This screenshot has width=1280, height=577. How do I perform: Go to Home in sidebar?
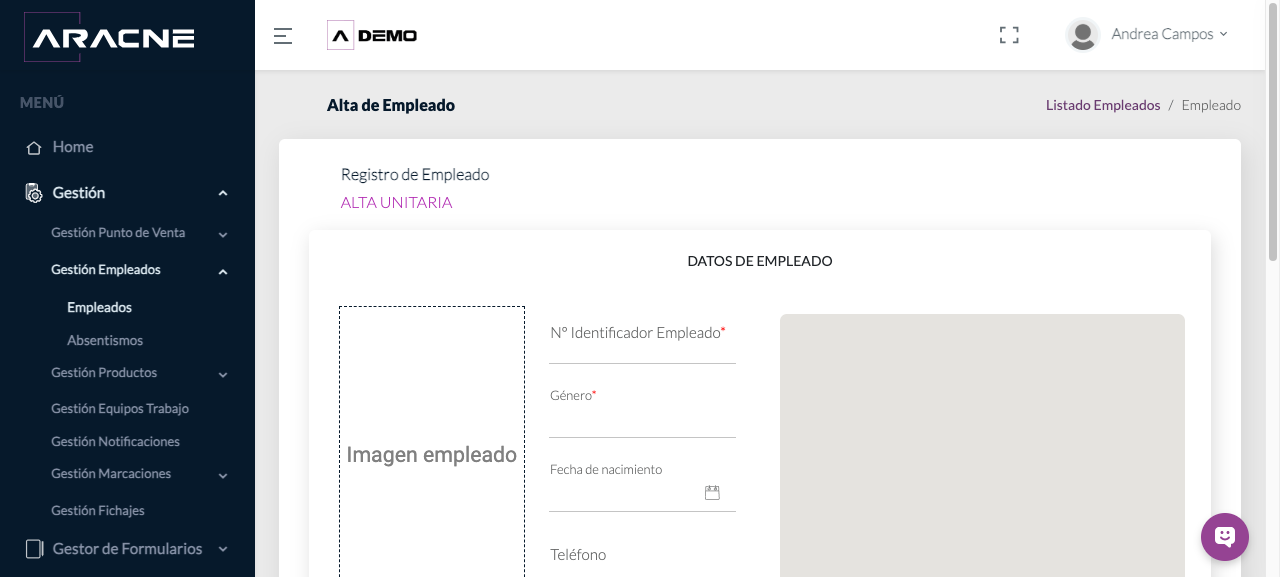(x=73, y=147)
